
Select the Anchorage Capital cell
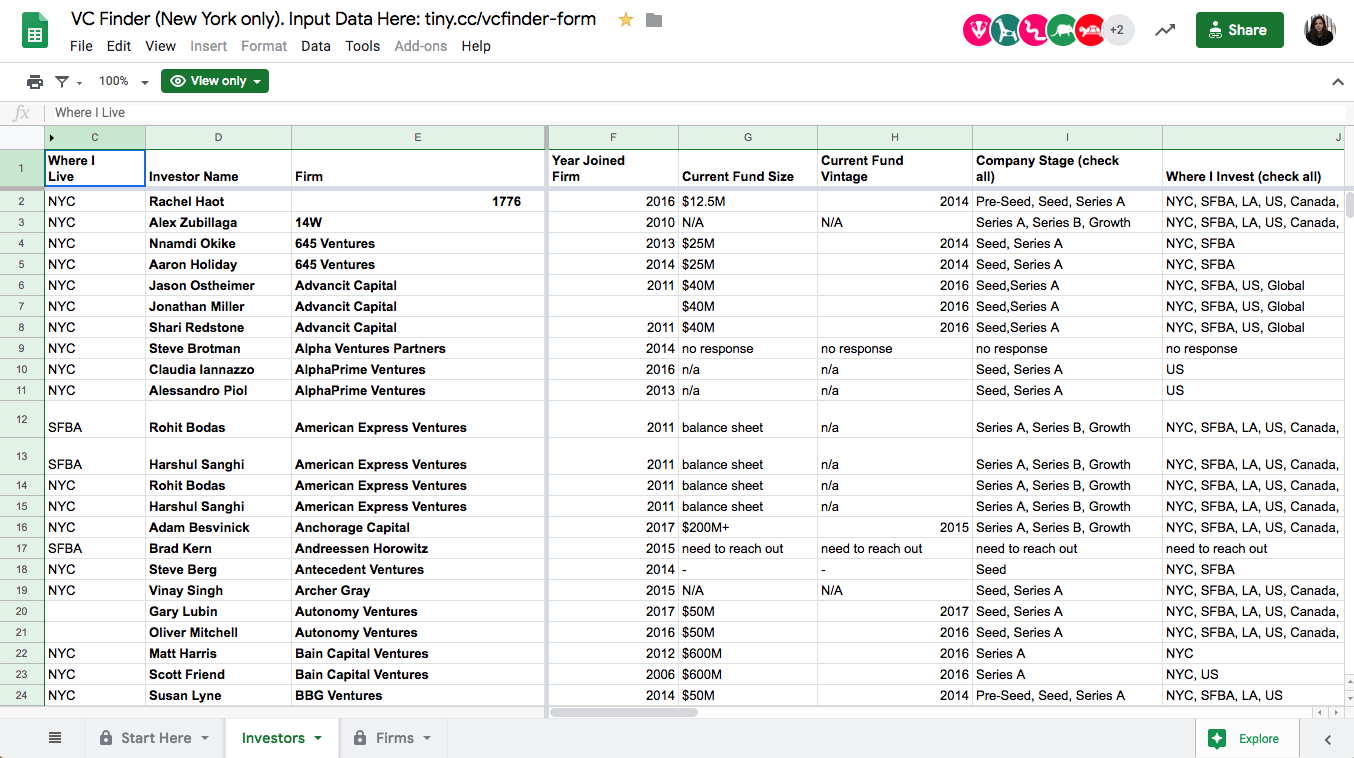coord(418,527)
